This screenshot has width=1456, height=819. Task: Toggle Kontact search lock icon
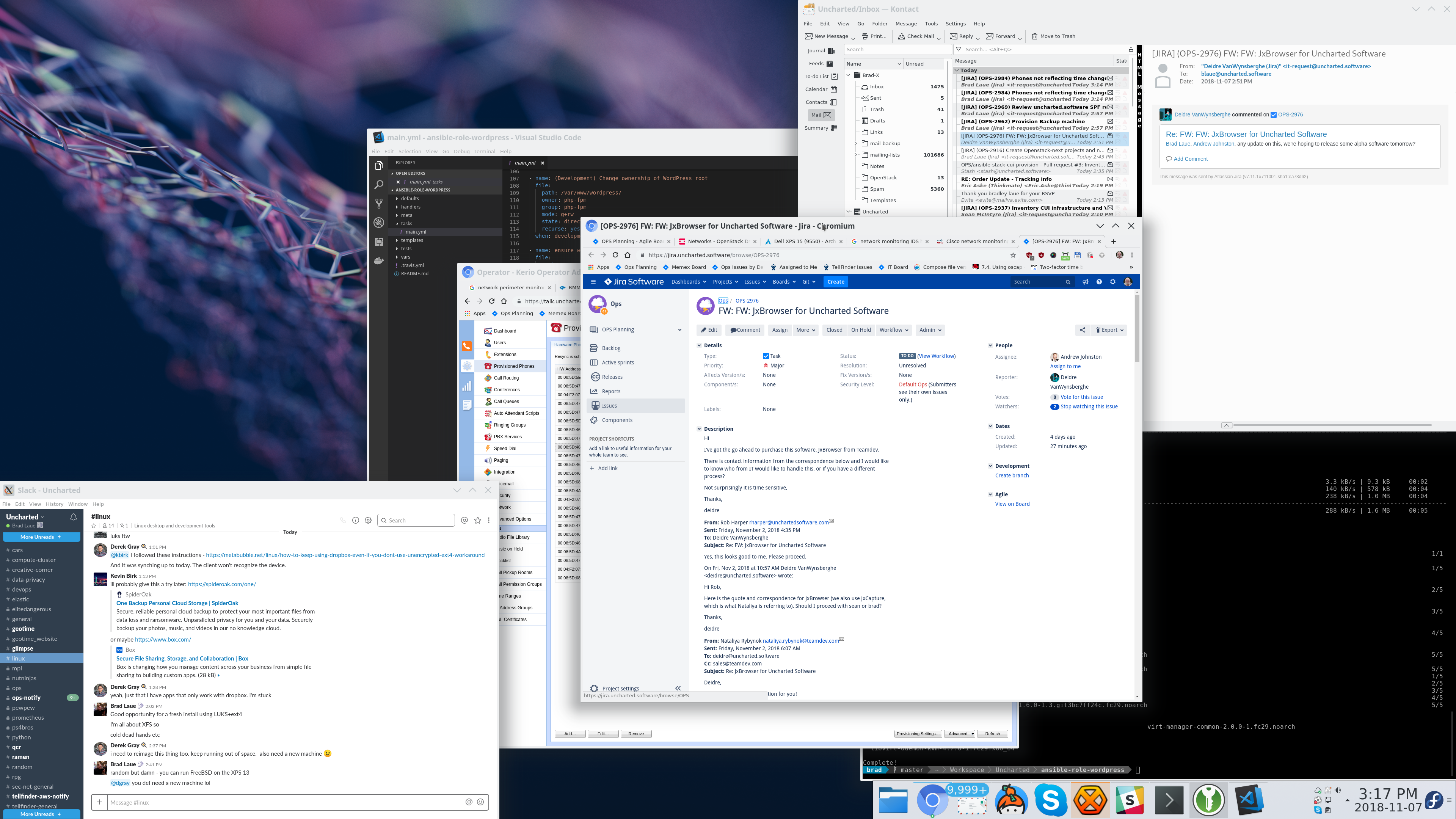click(1130, 49)
